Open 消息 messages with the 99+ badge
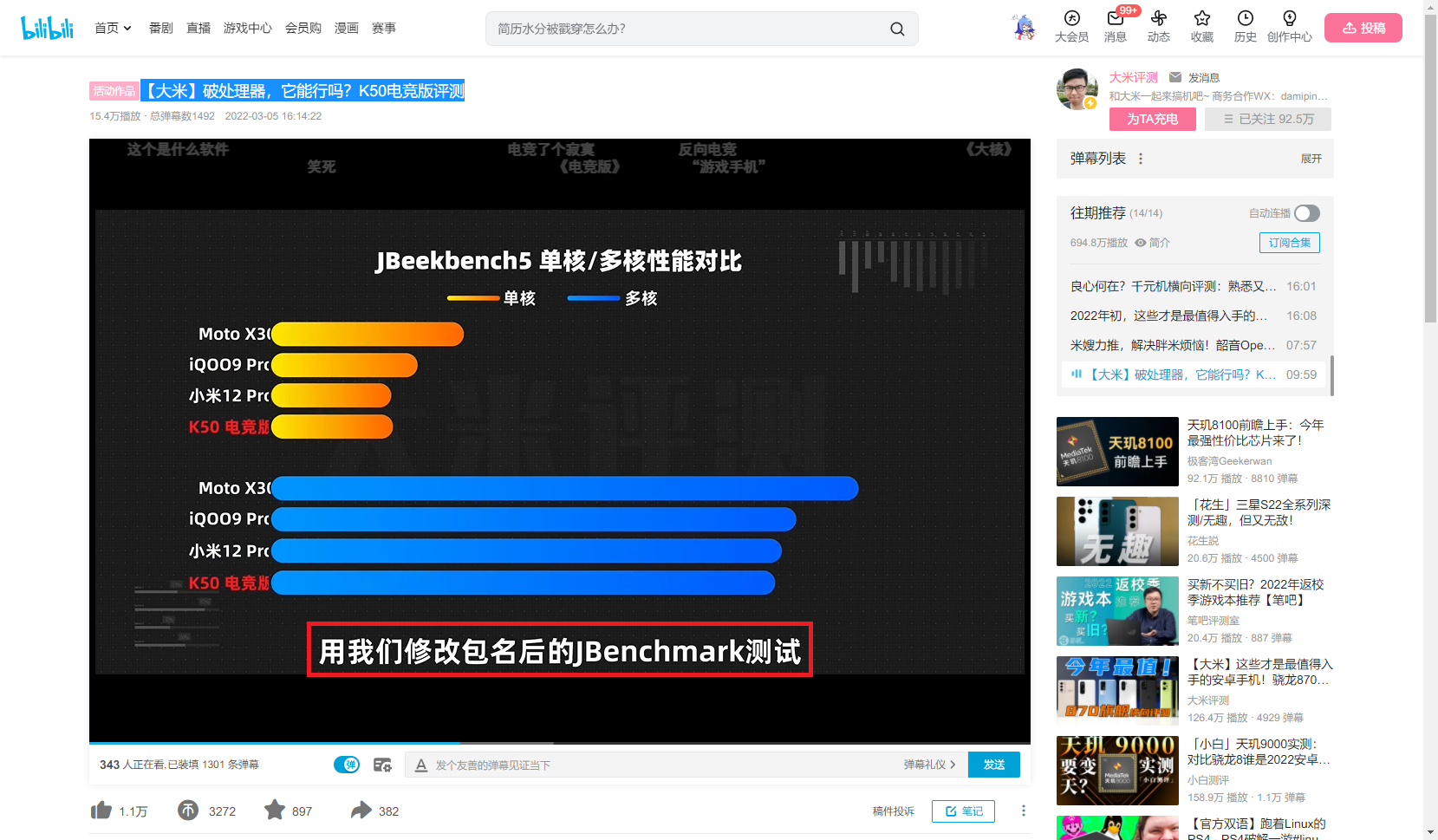This screenshot has width=1438, height=840. pos(1116,27)
